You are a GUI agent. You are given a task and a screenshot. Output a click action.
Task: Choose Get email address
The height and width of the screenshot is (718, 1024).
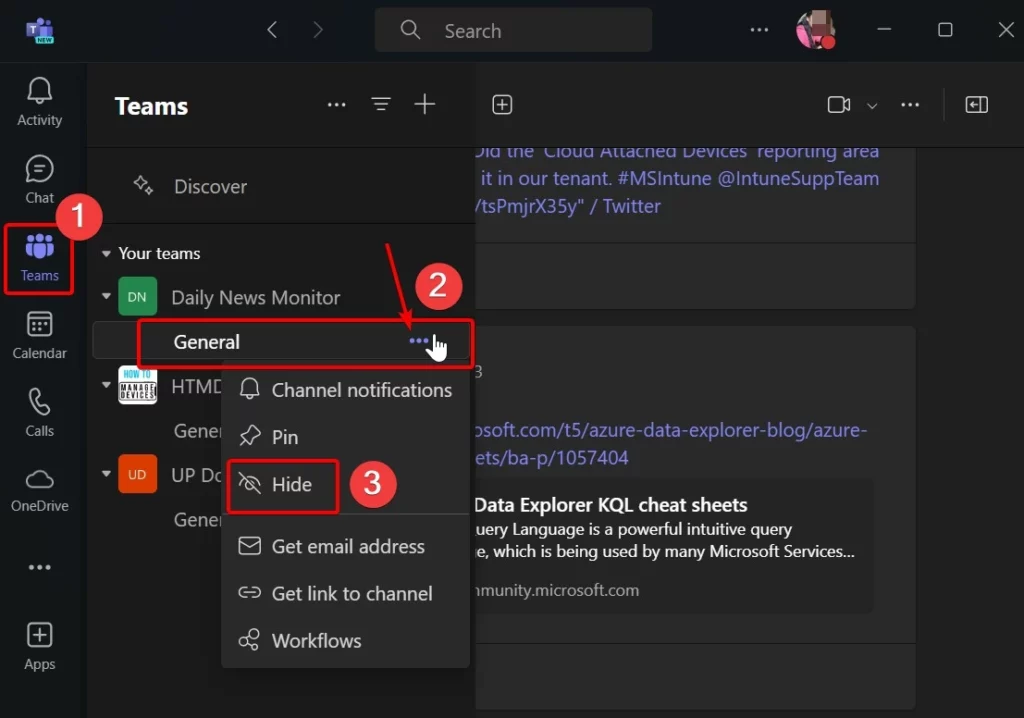pyautogui.click(x=345, y=546)
